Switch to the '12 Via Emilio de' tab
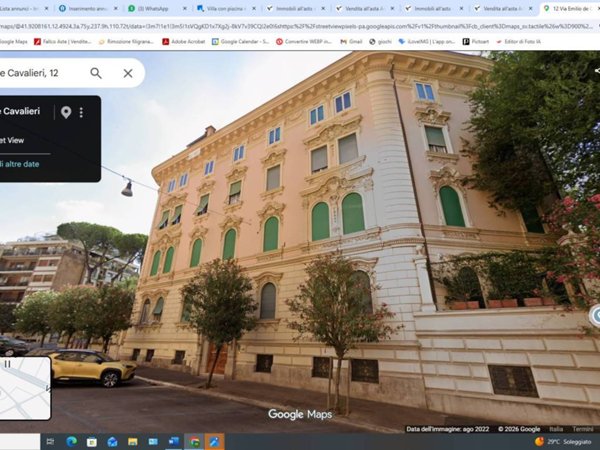This screenshot has width=600, height=450. click(570, 8)
